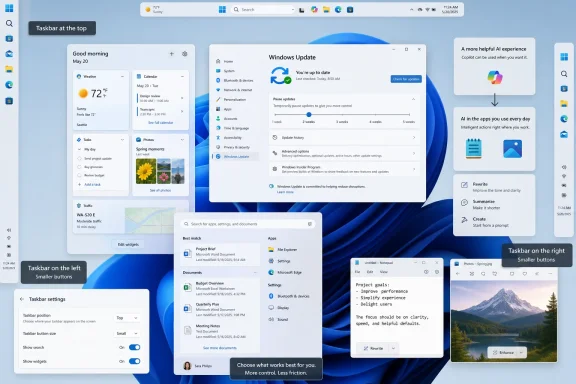The image size is (576, 384).
Task: Open the Photos toolbar more options menu
Action: [x=550, y=273]
